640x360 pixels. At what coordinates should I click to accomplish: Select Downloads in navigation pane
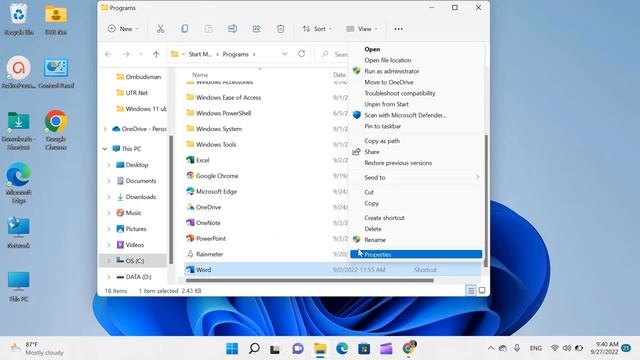pyautogui.click(x=140, y=197)
